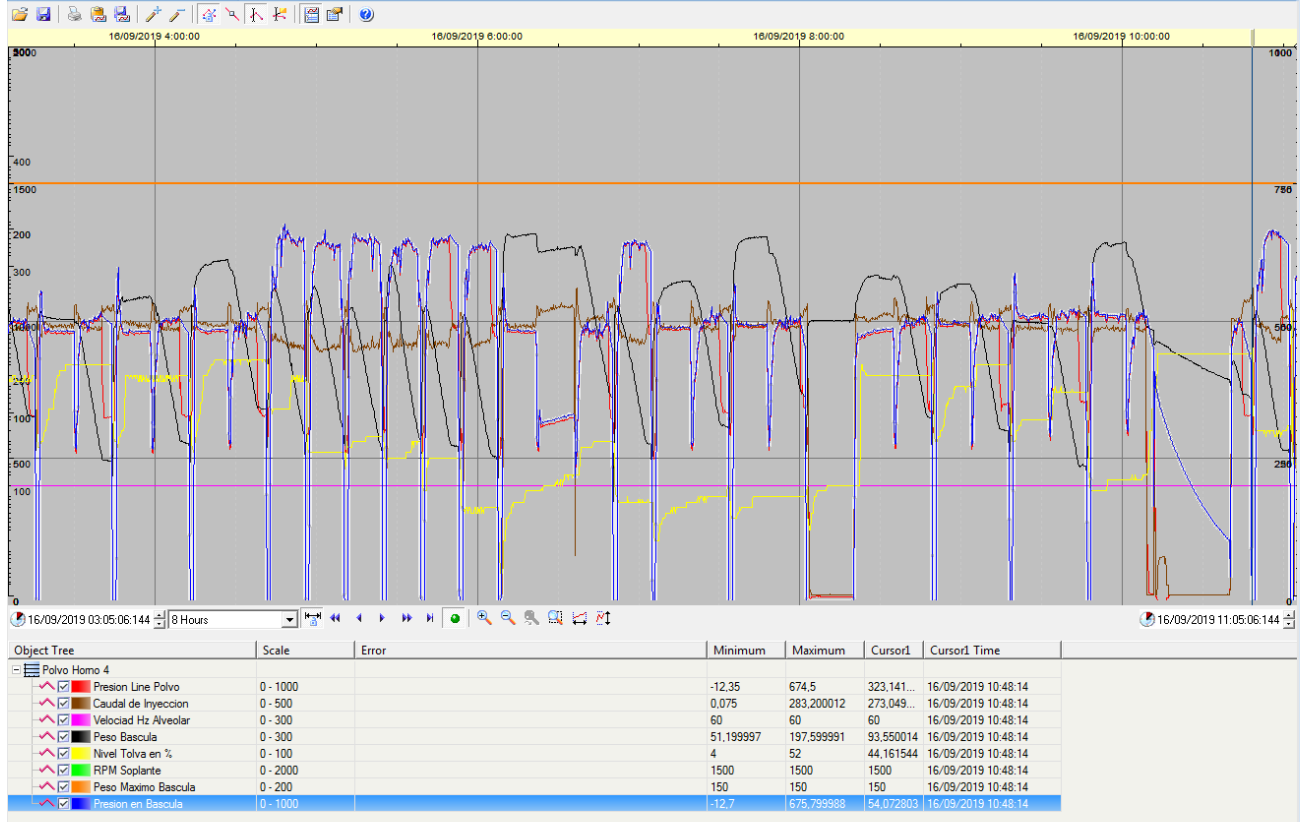Image resolution: width=1300 pixels, height=822 pixels.
Task: Disable the Nivel Tolva en % checkbox
Action: pos(64,754)
